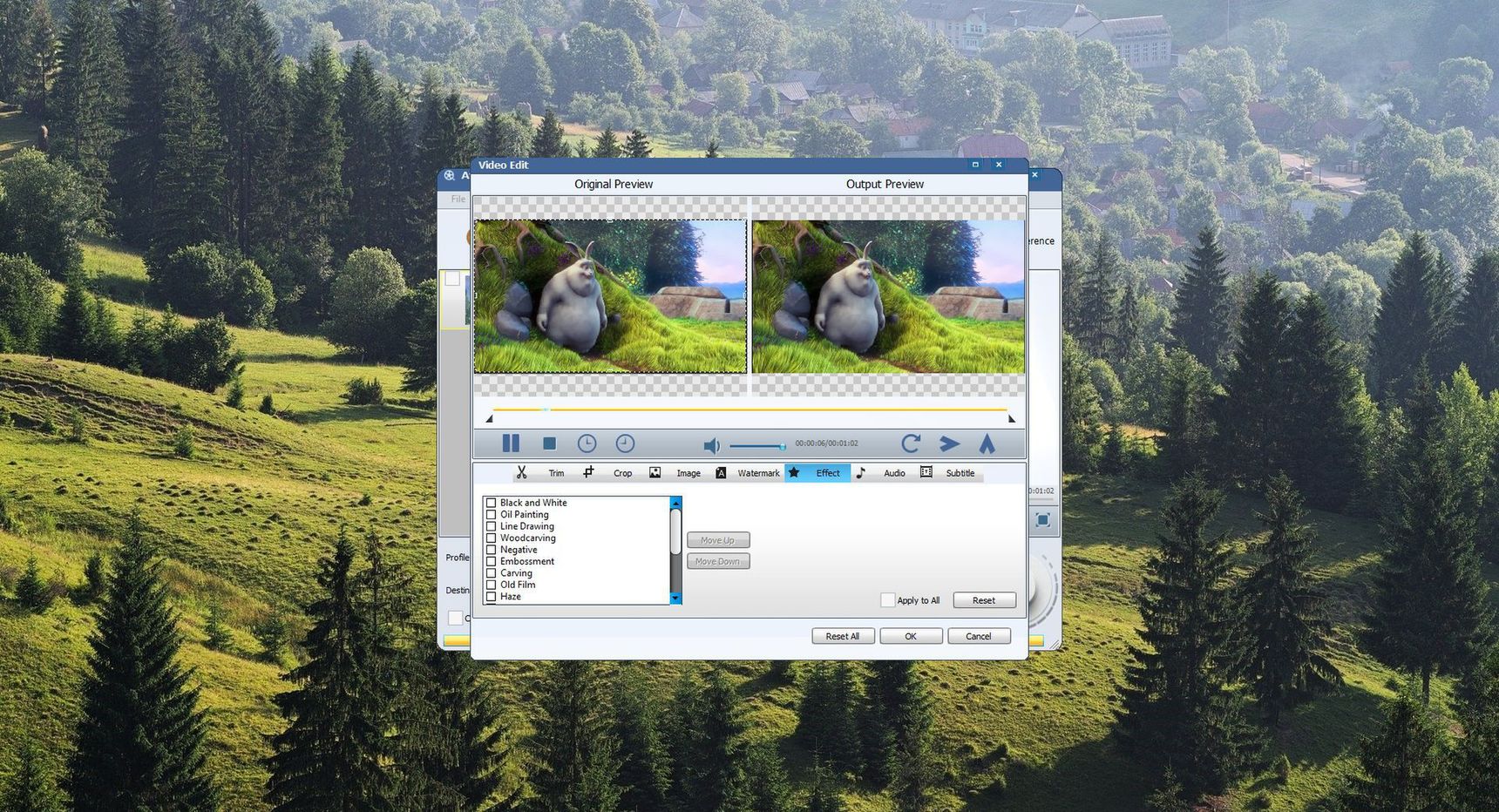Enable the Black and White effect checkbox
The height and width of the screenshot is (812, 1499).
pos(491,503)
